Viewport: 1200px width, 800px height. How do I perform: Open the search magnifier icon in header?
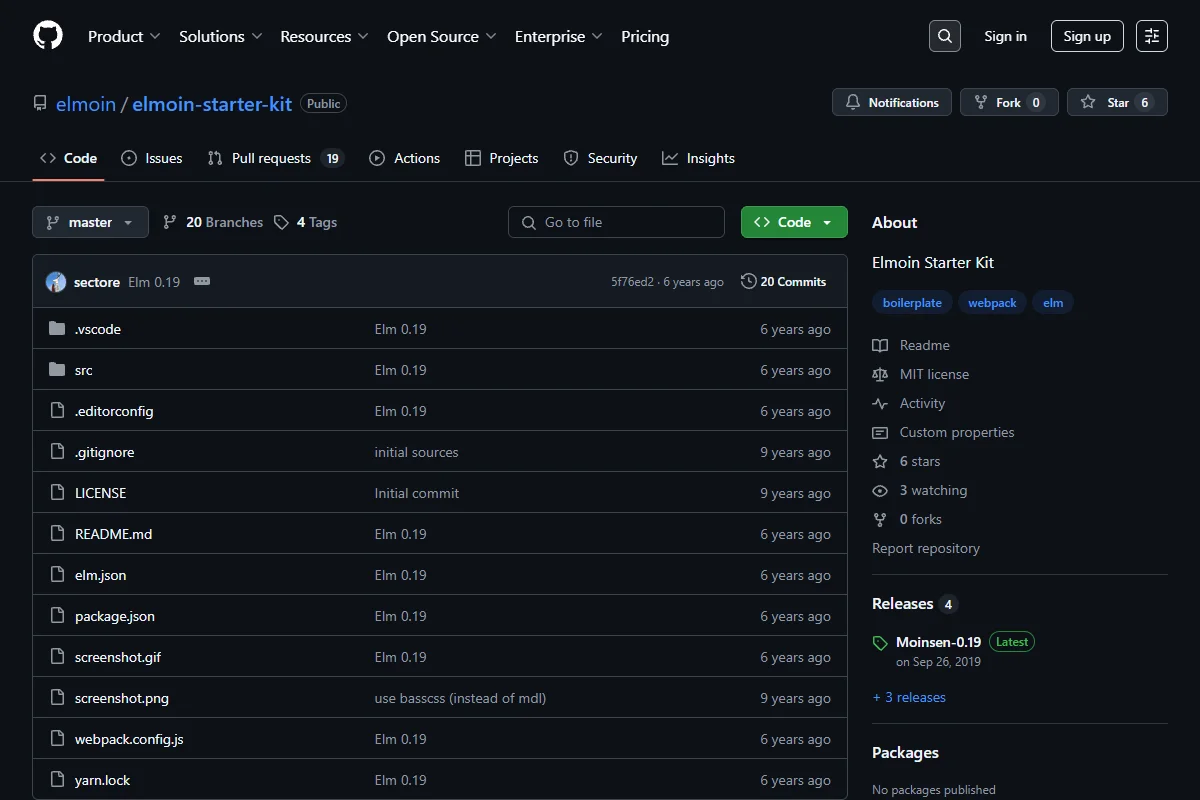pyautogui.click(x=944, y=36)
